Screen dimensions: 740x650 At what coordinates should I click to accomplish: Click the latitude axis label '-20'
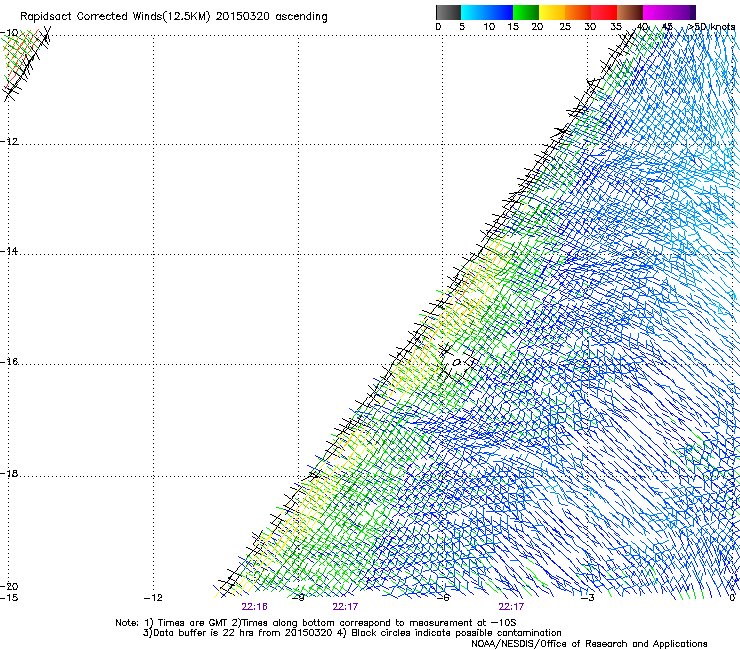point(9,586)
